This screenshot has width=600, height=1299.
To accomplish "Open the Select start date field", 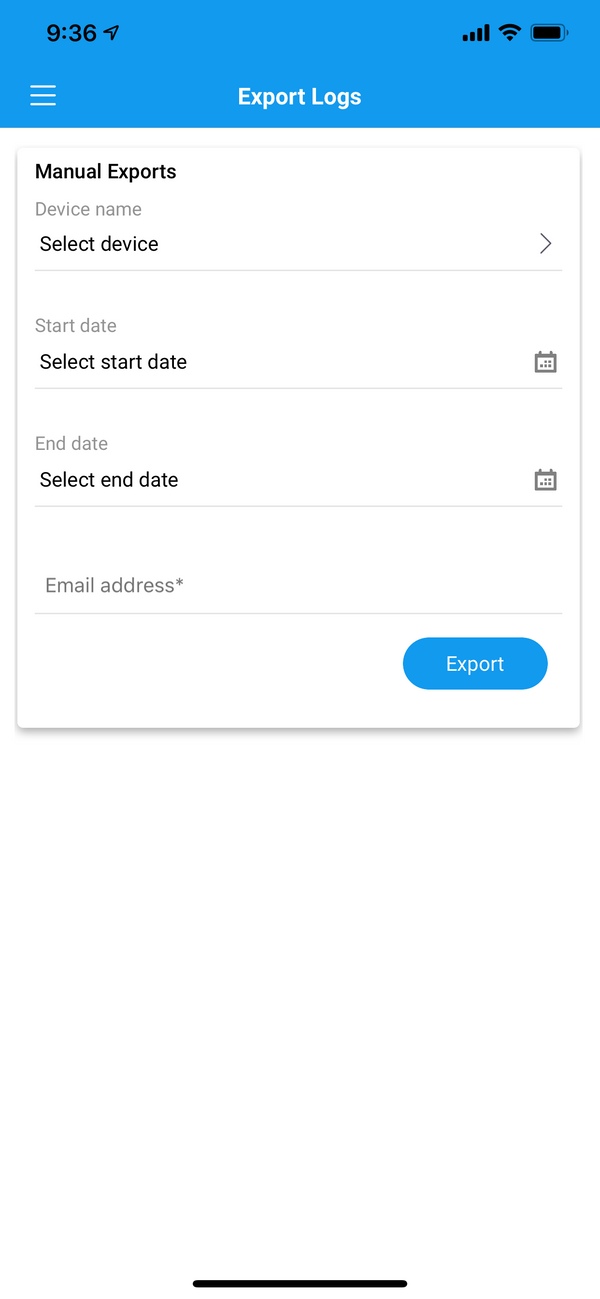I will tap(299, 362).
